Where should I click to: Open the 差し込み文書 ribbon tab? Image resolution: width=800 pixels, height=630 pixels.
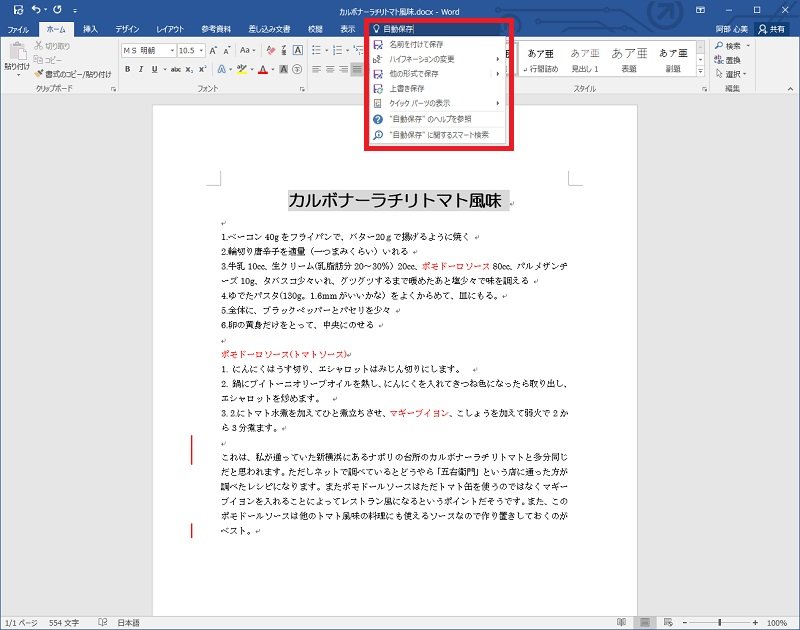pos(269,30)
